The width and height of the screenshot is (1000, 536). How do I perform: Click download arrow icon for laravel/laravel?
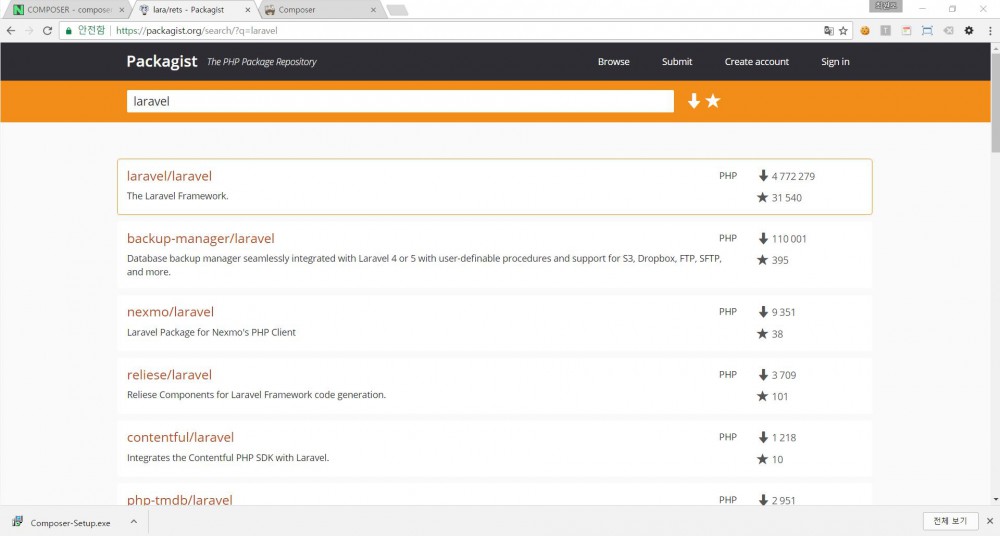(x=763, y=175)
